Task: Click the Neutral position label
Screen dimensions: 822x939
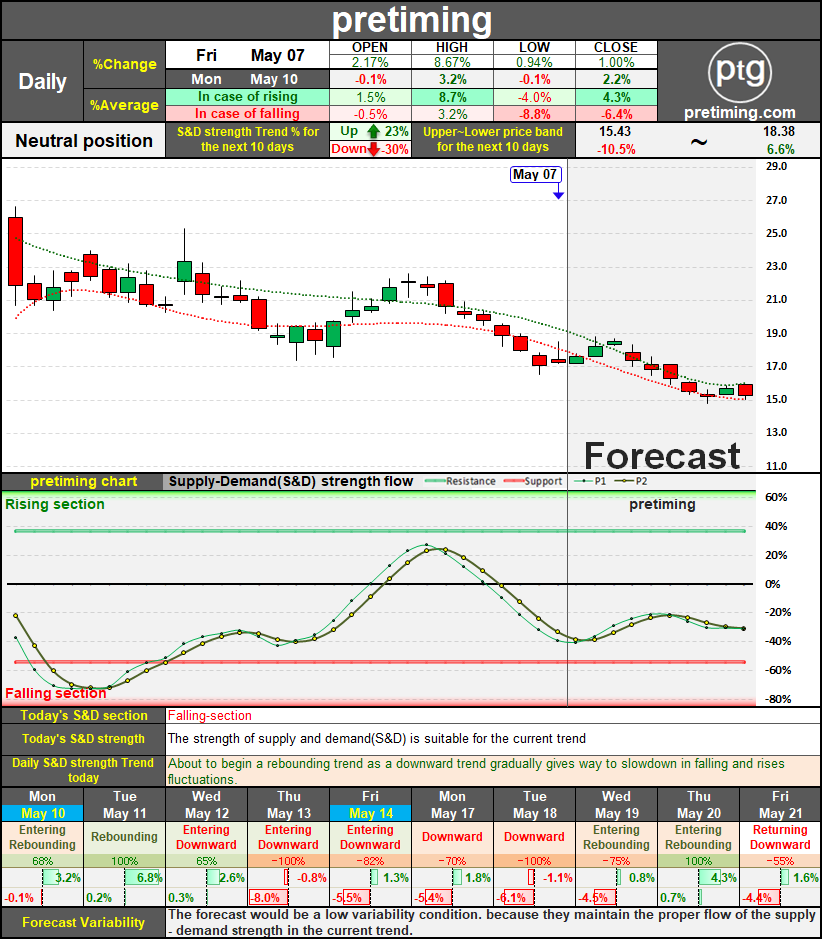Action: 84,141
